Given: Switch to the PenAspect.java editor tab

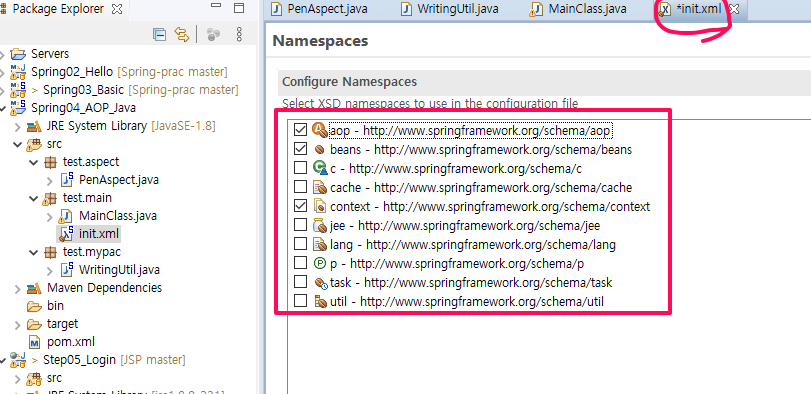Looking at the screenshot, I should point(321,9).
